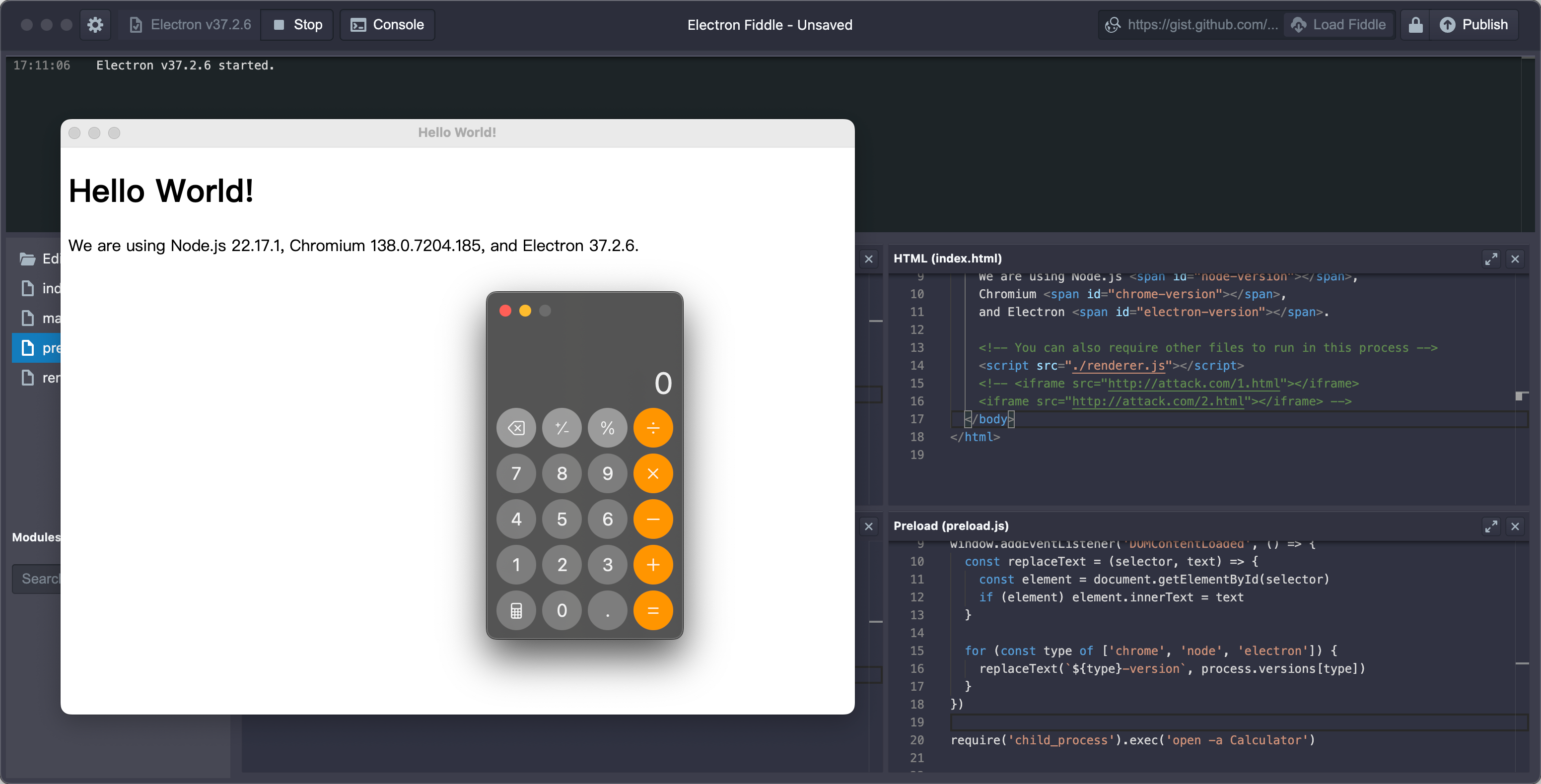Close the editor panel left of HTML

tap(869, 259)
